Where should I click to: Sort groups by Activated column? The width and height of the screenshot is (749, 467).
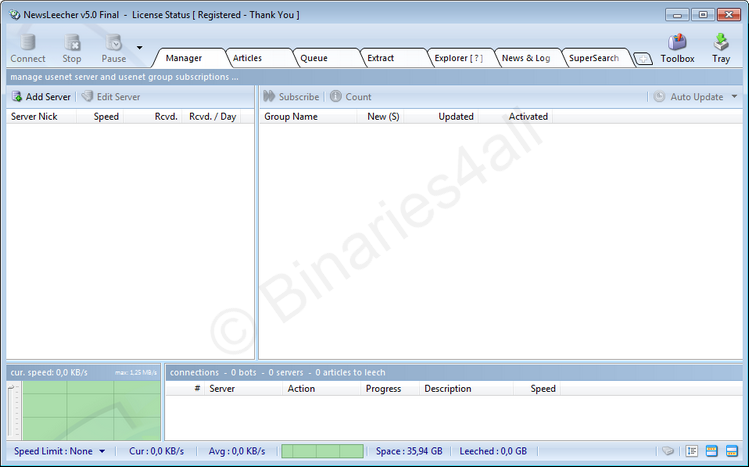pos(515,117)
